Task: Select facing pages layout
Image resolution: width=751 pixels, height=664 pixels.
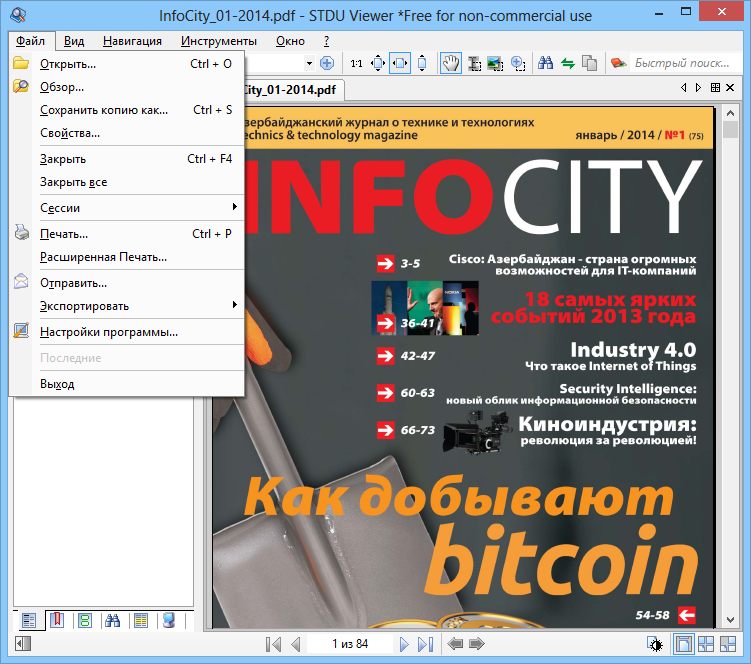Action: pyautogui.click(x=706, y=644)
